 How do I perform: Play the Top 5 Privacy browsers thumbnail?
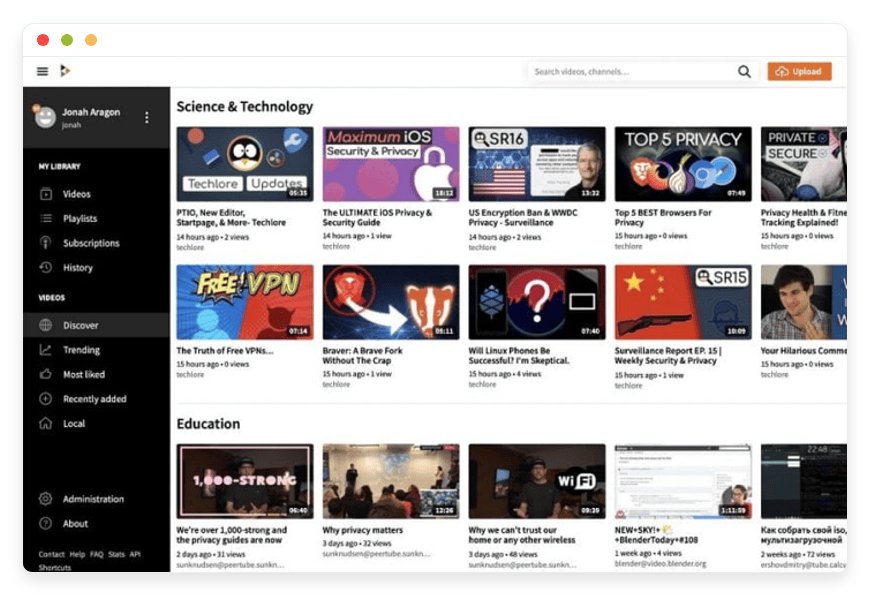(x=683, y=164)
